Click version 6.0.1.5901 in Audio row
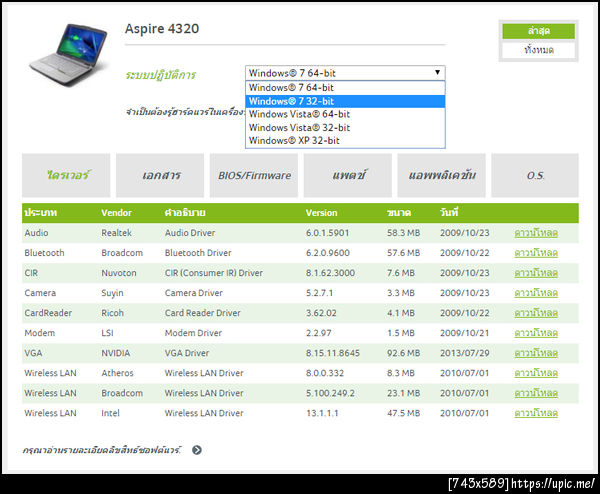This screenshot has width=600, height=494. point(328,233)
